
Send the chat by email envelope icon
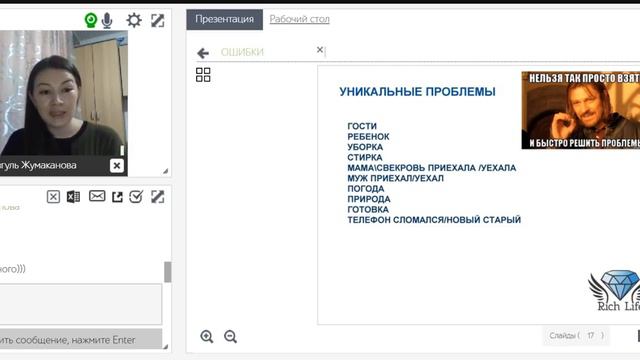point(97,196)
